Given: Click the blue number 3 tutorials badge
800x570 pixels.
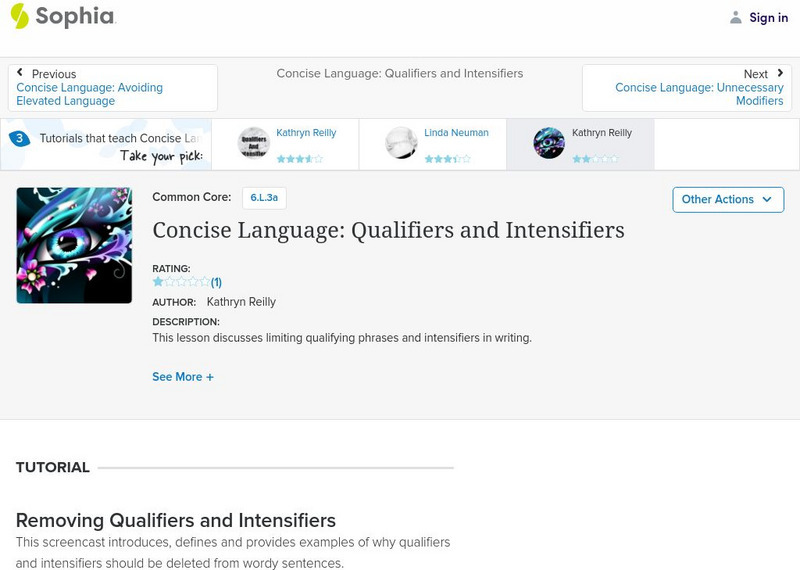Looking at the screenshot, I should coord(18,139).
